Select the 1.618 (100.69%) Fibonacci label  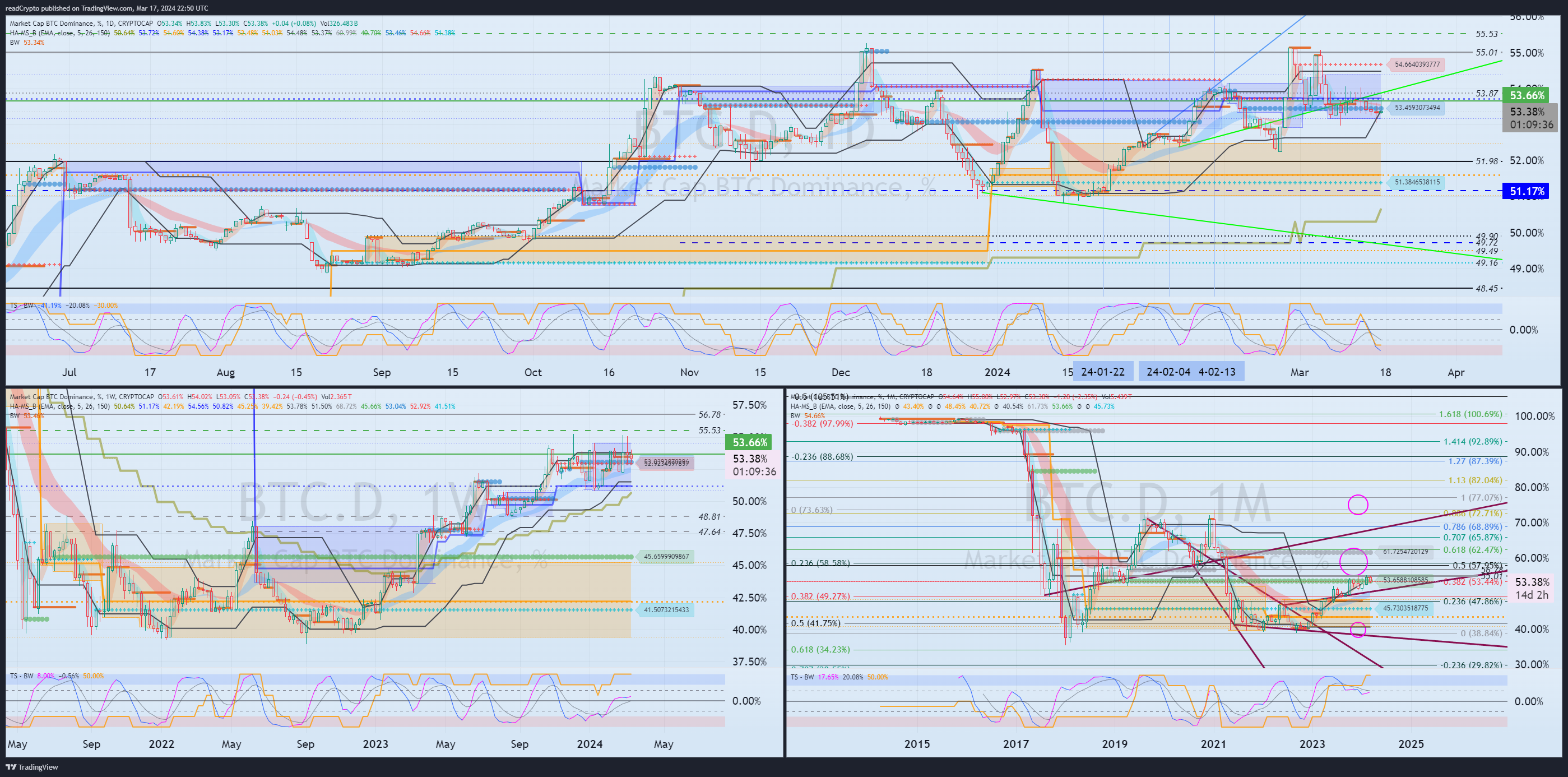(1470, 414)
